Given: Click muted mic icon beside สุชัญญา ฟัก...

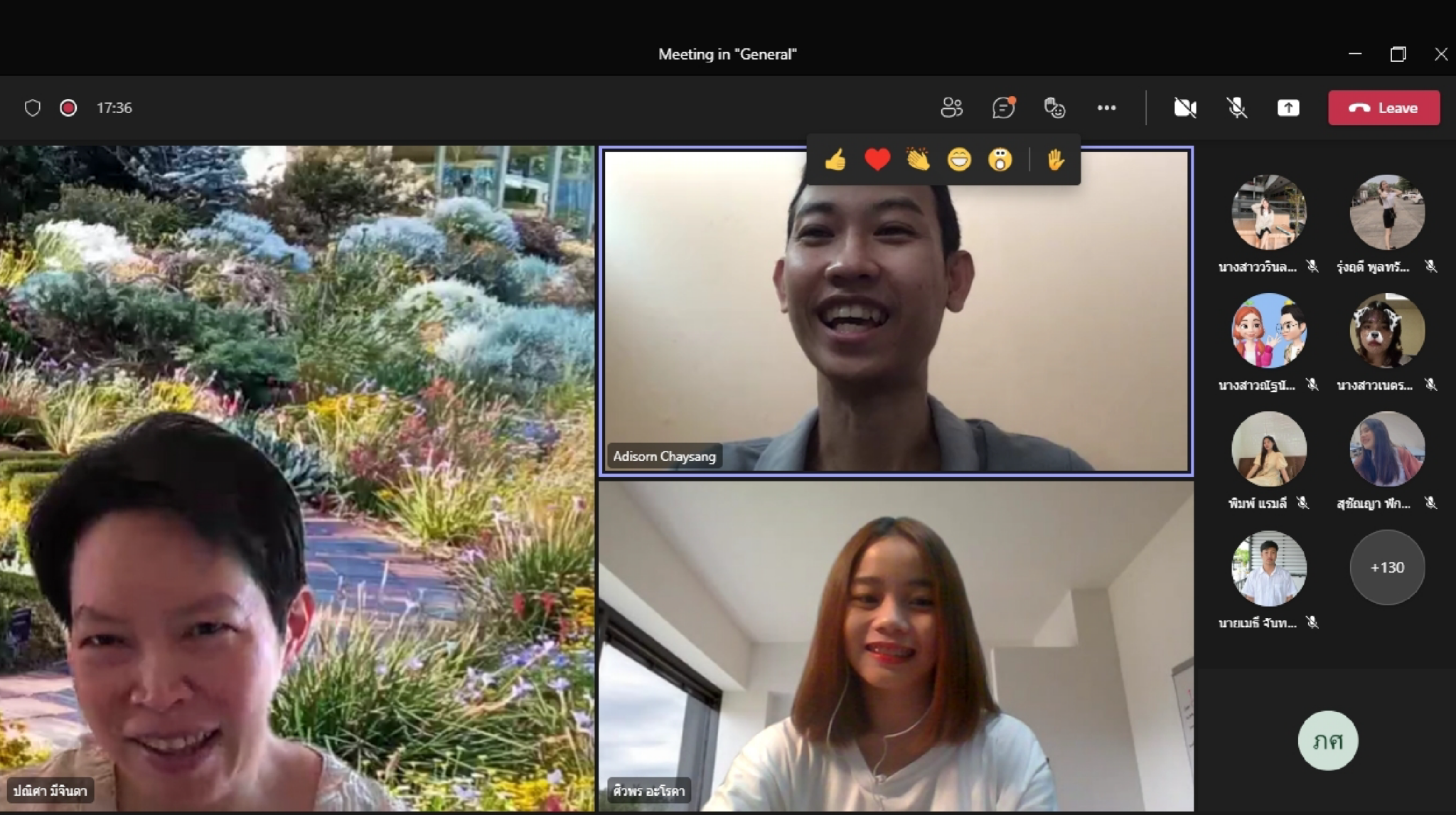Looking at the screenshot, I should (1431, 503).
